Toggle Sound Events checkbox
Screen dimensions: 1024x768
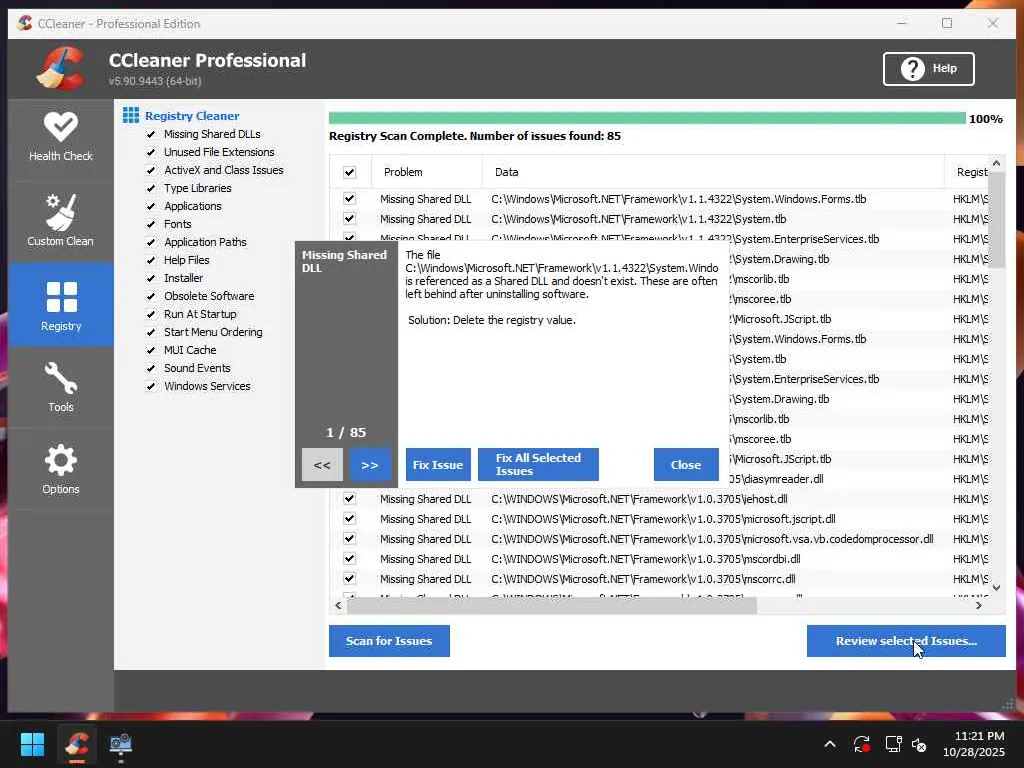pos(151,368)
